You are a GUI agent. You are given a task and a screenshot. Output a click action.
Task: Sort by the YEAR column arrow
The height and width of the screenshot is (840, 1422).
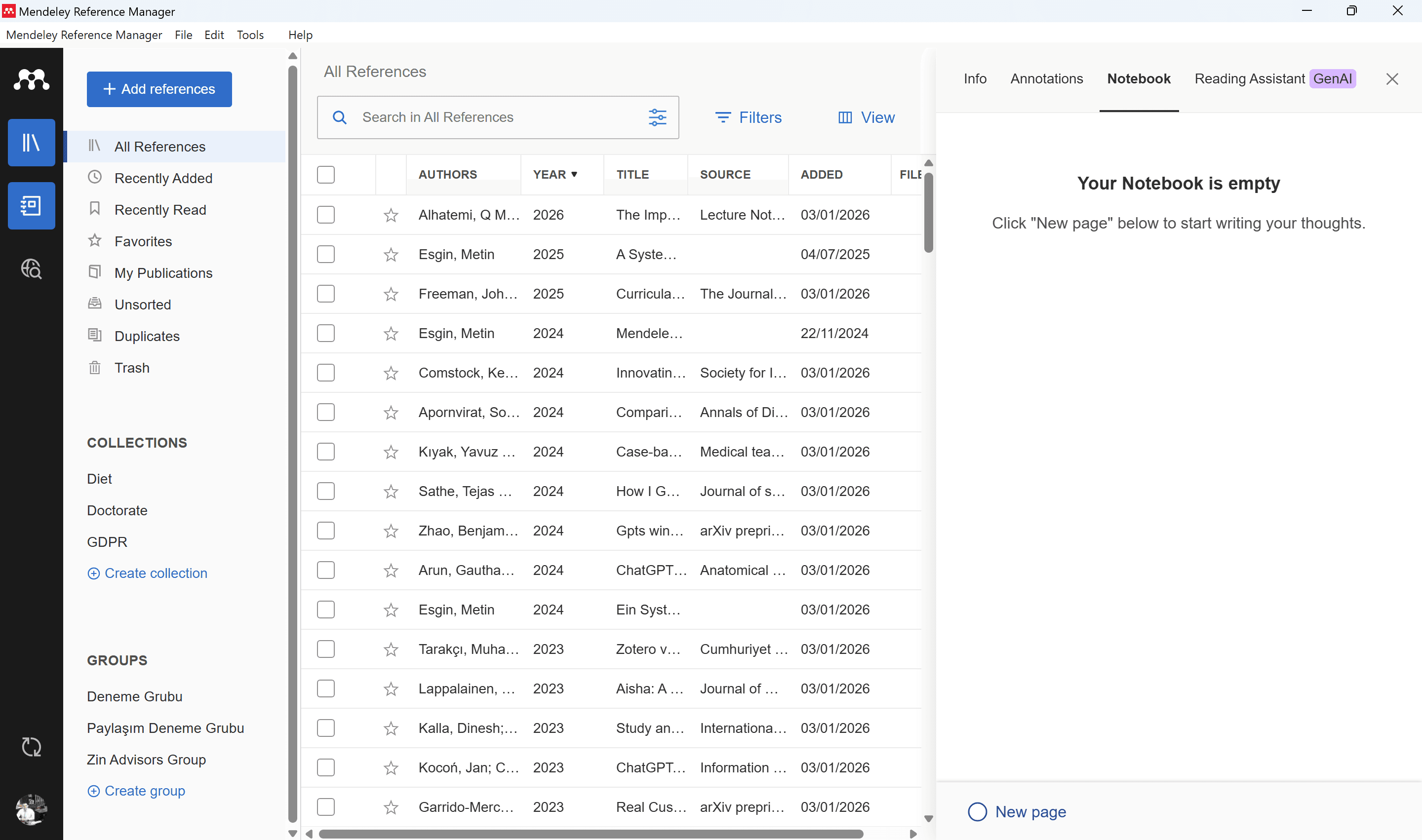(x=574, y=174)
